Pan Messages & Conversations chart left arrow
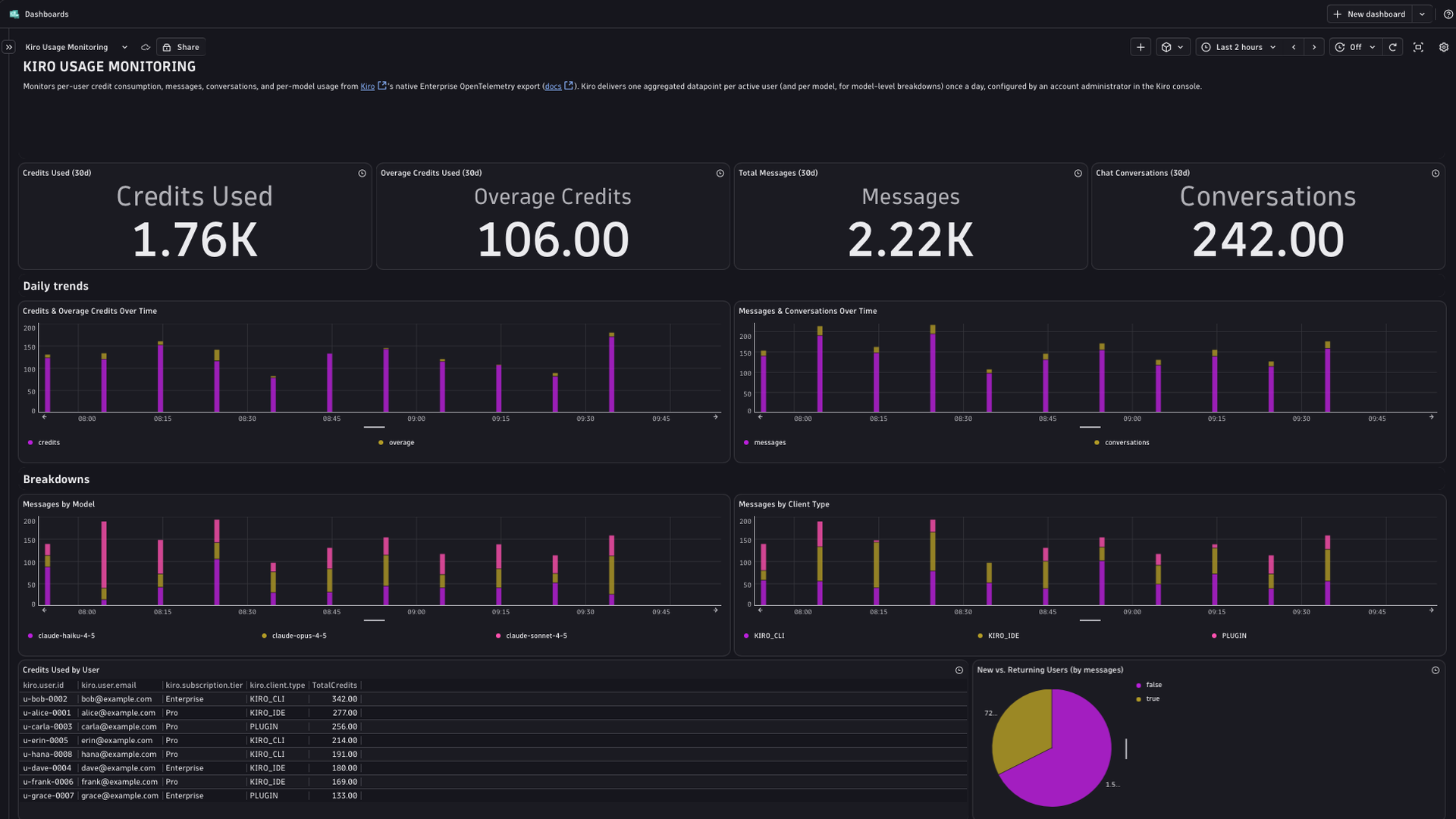1456x819 pixels. (x=760, y=417)
